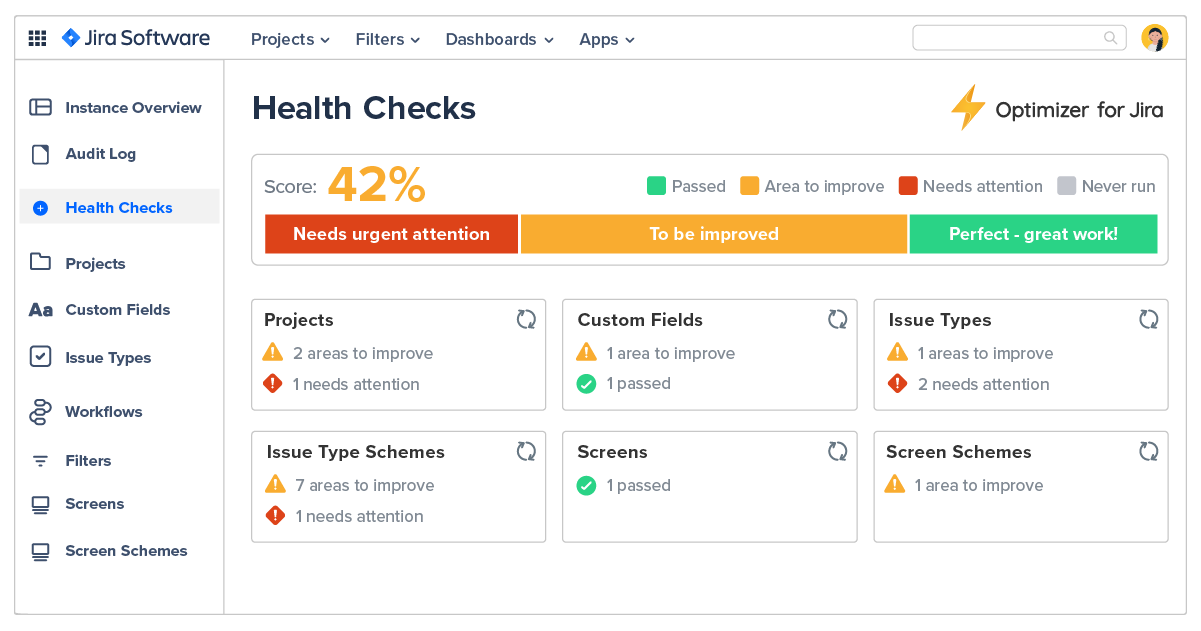Open the Filters dropdown in top navigation
This screenshot has height=631, width=1201.
tap(388, 39)
